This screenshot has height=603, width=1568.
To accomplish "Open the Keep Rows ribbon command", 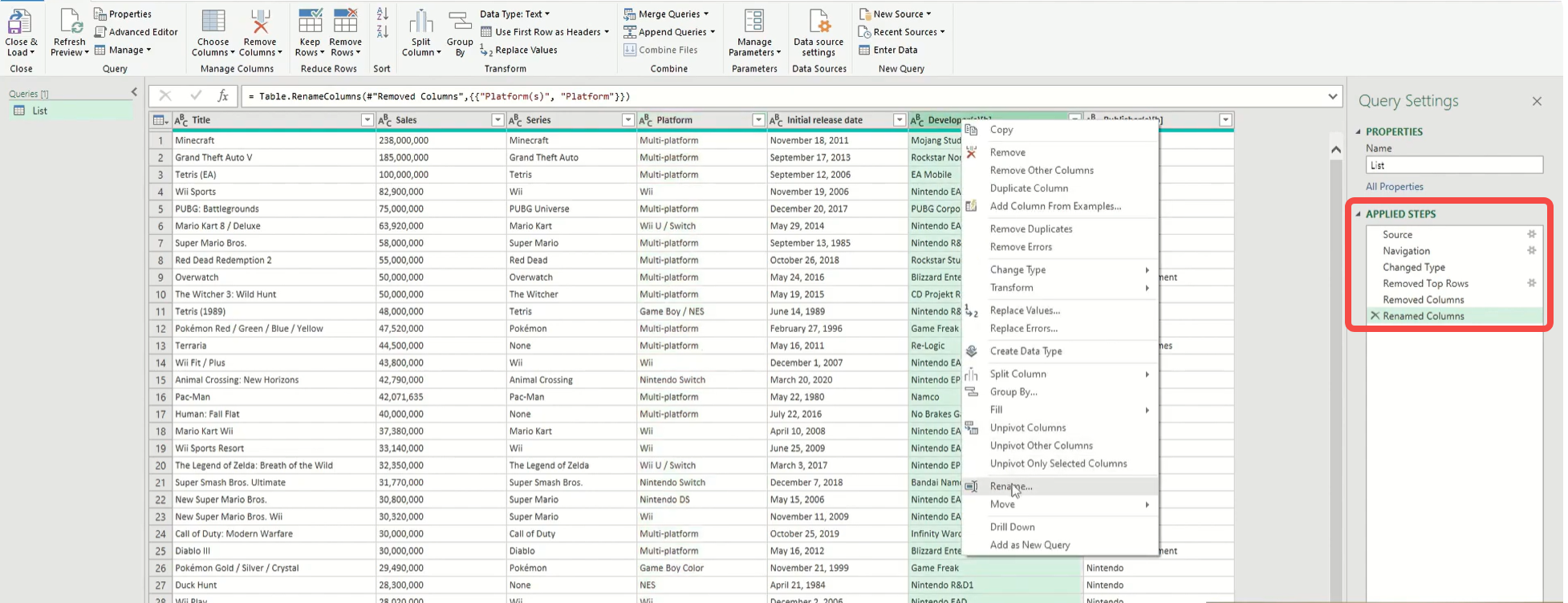I will pos(310,32).
